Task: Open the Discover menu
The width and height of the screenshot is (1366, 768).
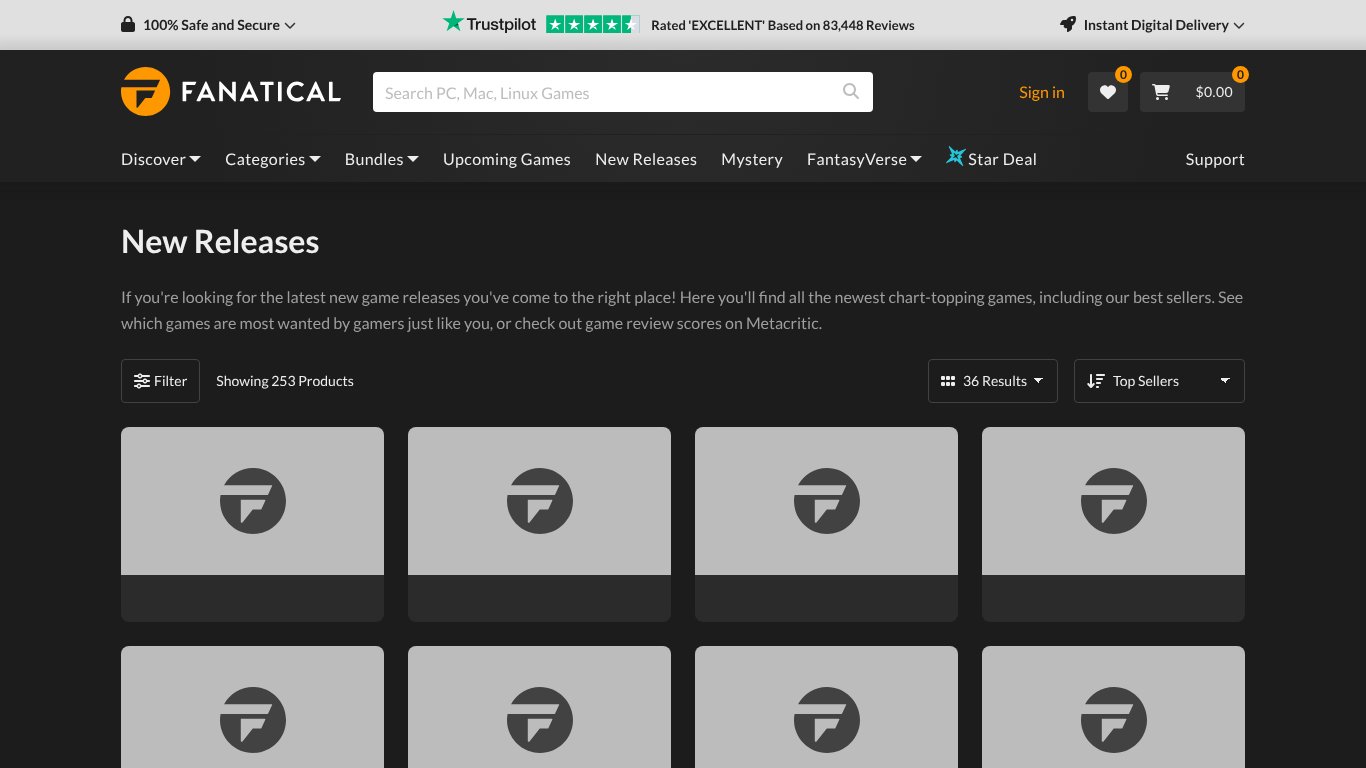Action: point(161,159)
